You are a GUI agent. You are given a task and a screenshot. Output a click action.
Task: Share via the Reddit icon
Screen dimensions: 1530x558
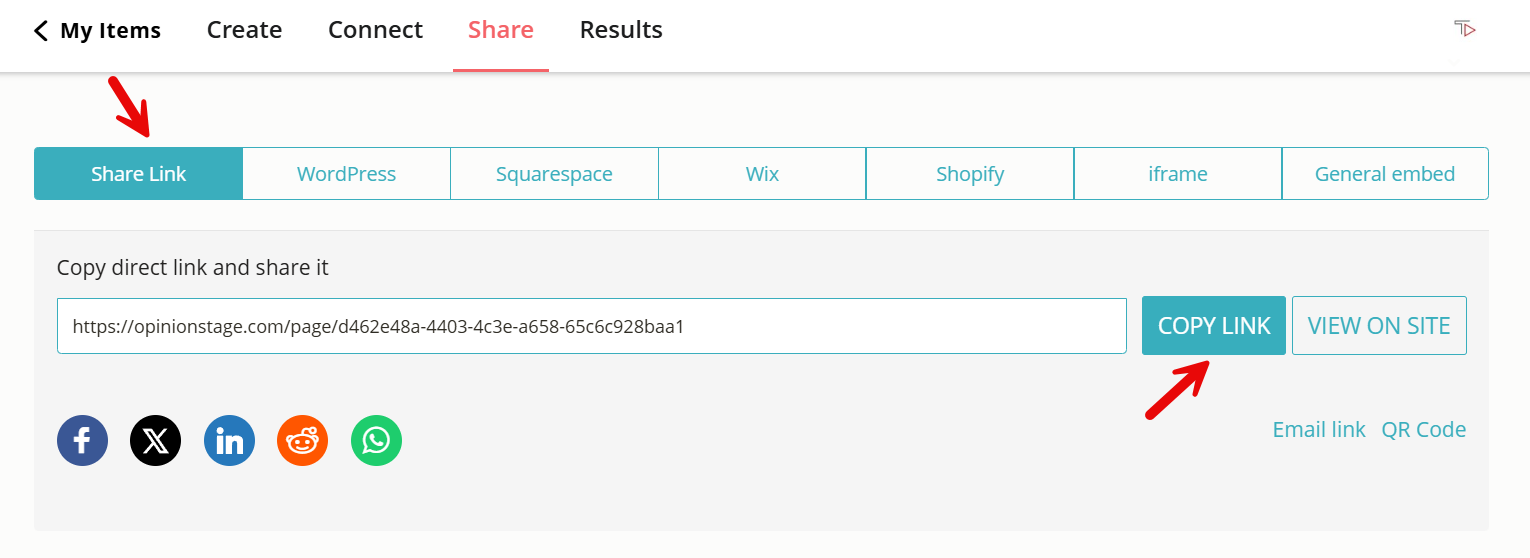coord(302,440)
